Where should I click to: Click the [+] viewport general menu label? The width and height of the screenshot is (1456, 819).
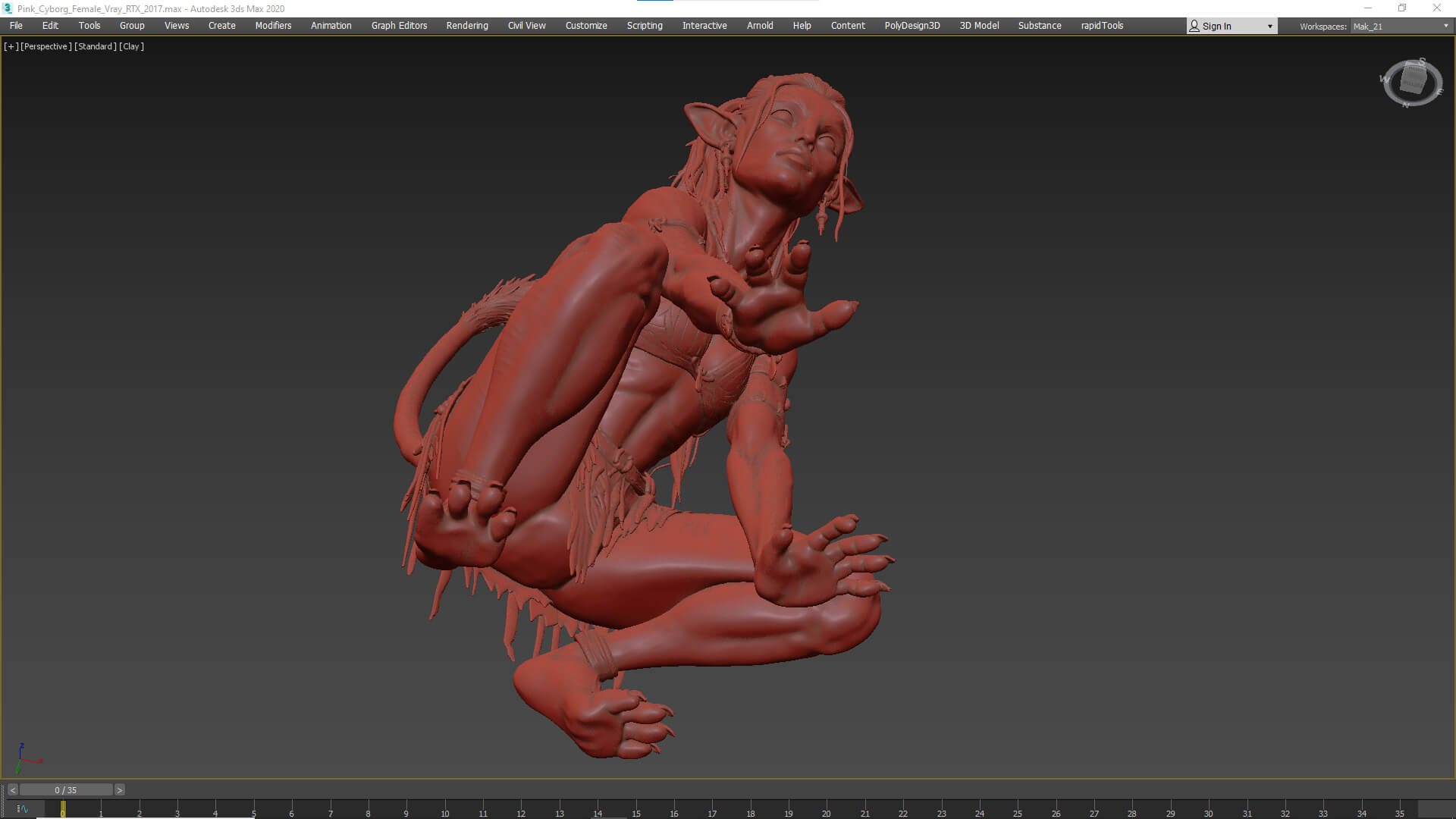[11, 46]
